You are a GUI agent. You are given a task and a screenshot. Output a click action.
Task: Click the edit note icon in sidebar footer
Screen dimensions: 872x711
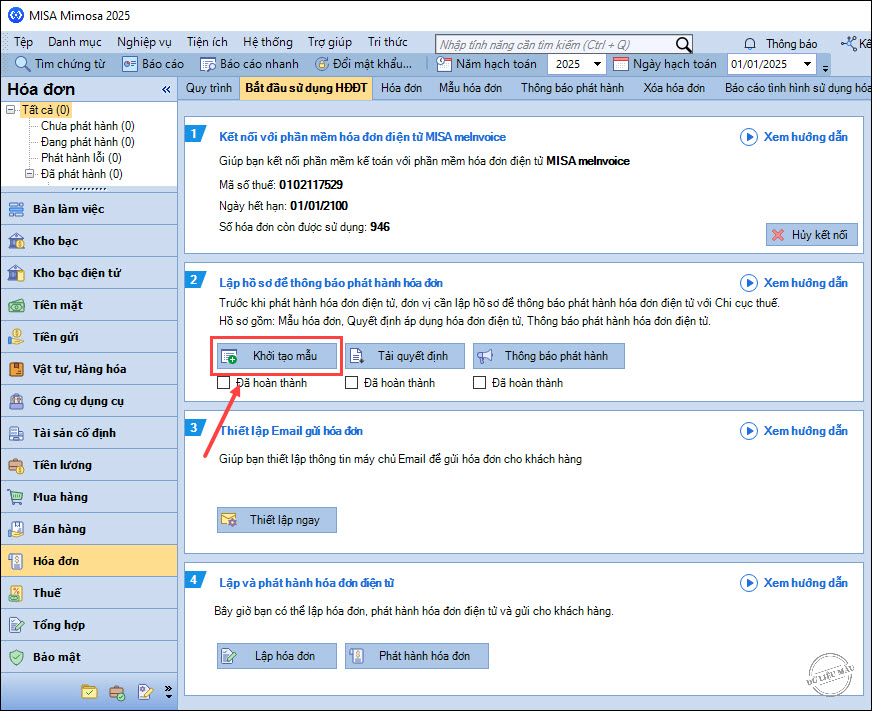pos(145,692)
